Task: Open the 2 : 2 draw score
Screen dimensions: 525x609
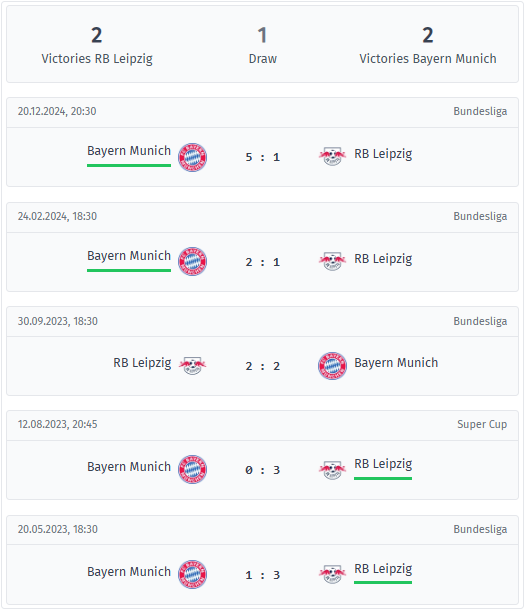Action: [262, 366]
